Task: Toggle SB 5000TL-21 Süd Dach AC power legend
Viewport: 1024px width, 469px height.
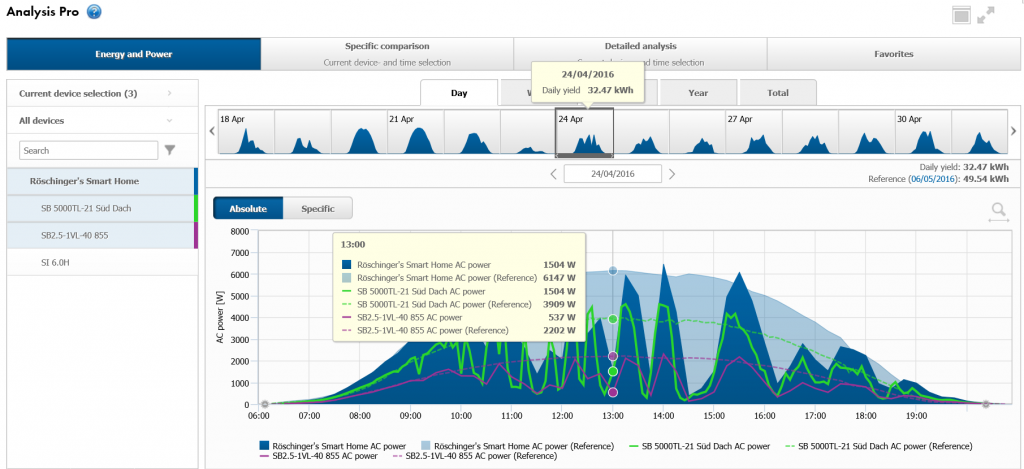Action: 695,445
